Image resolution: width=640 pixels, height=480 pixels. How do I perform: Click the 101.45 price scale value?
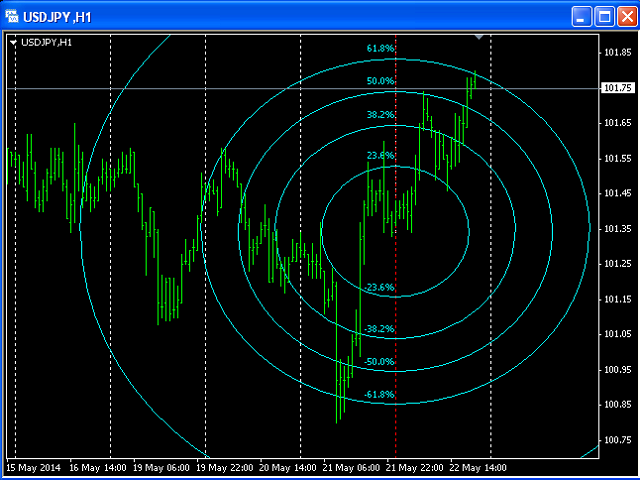(618, 193)
